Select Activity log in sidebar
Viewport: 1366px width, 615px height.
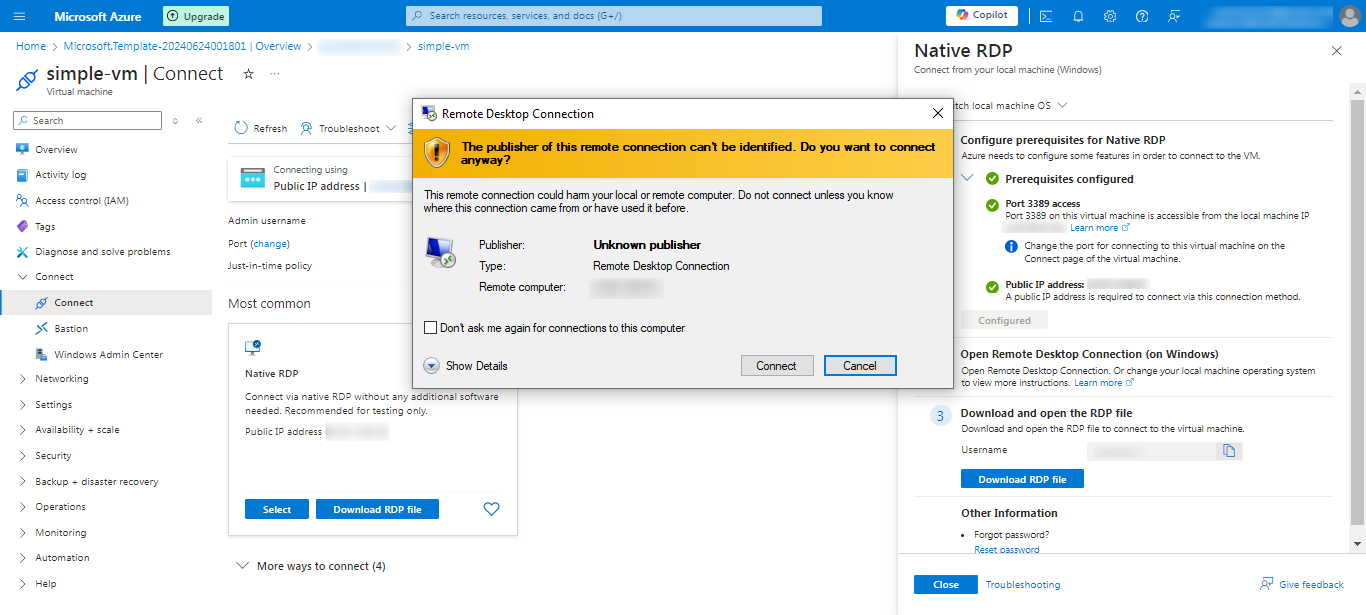(60, 175)
